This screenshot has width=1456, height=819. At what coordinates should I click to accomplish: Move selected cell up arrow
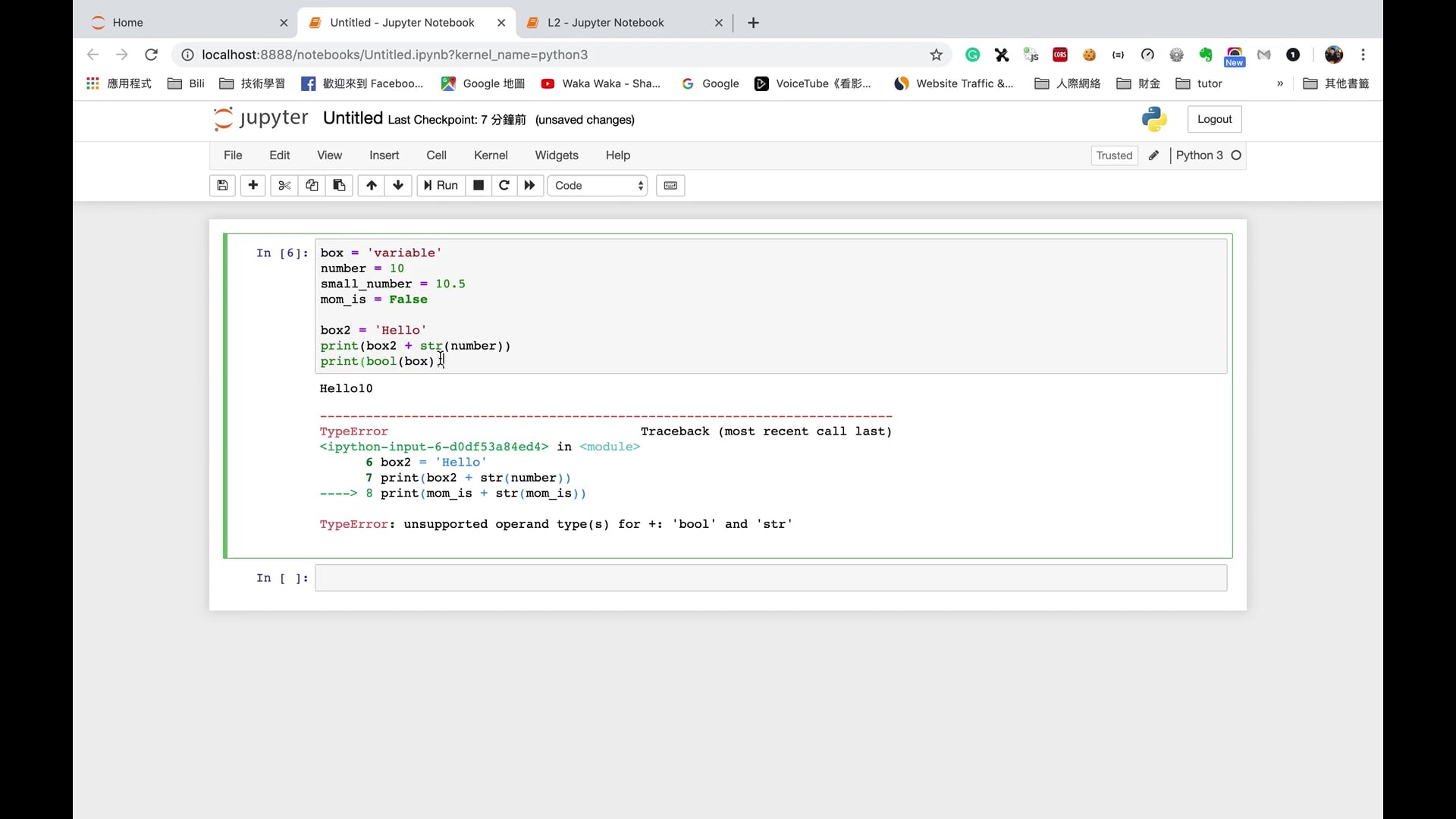coord(372,185)
